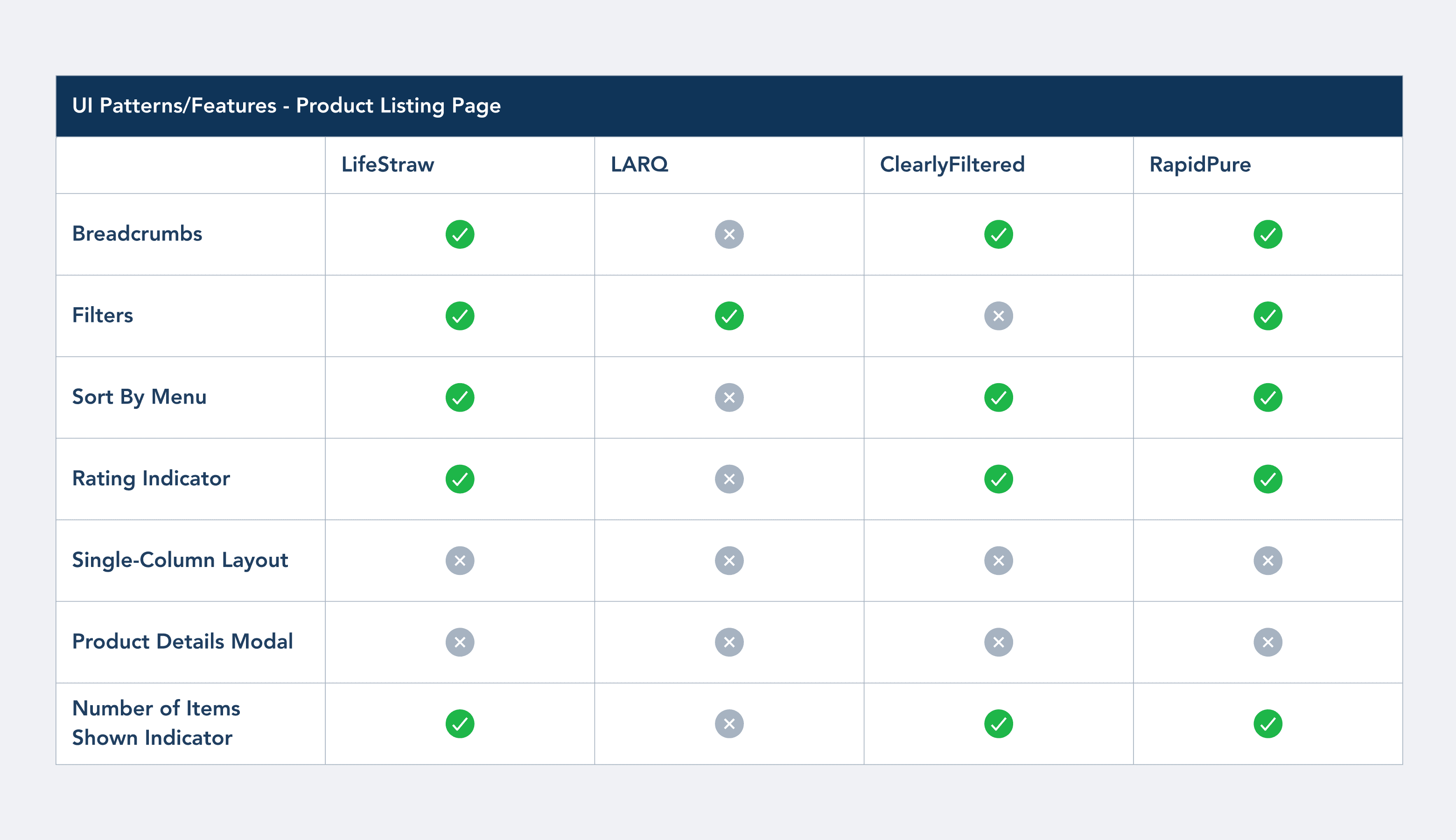Click LifeStraw Single-Column Layout X icon
This screenshot has width=1456, height=840.
click(x=460, y=560)
